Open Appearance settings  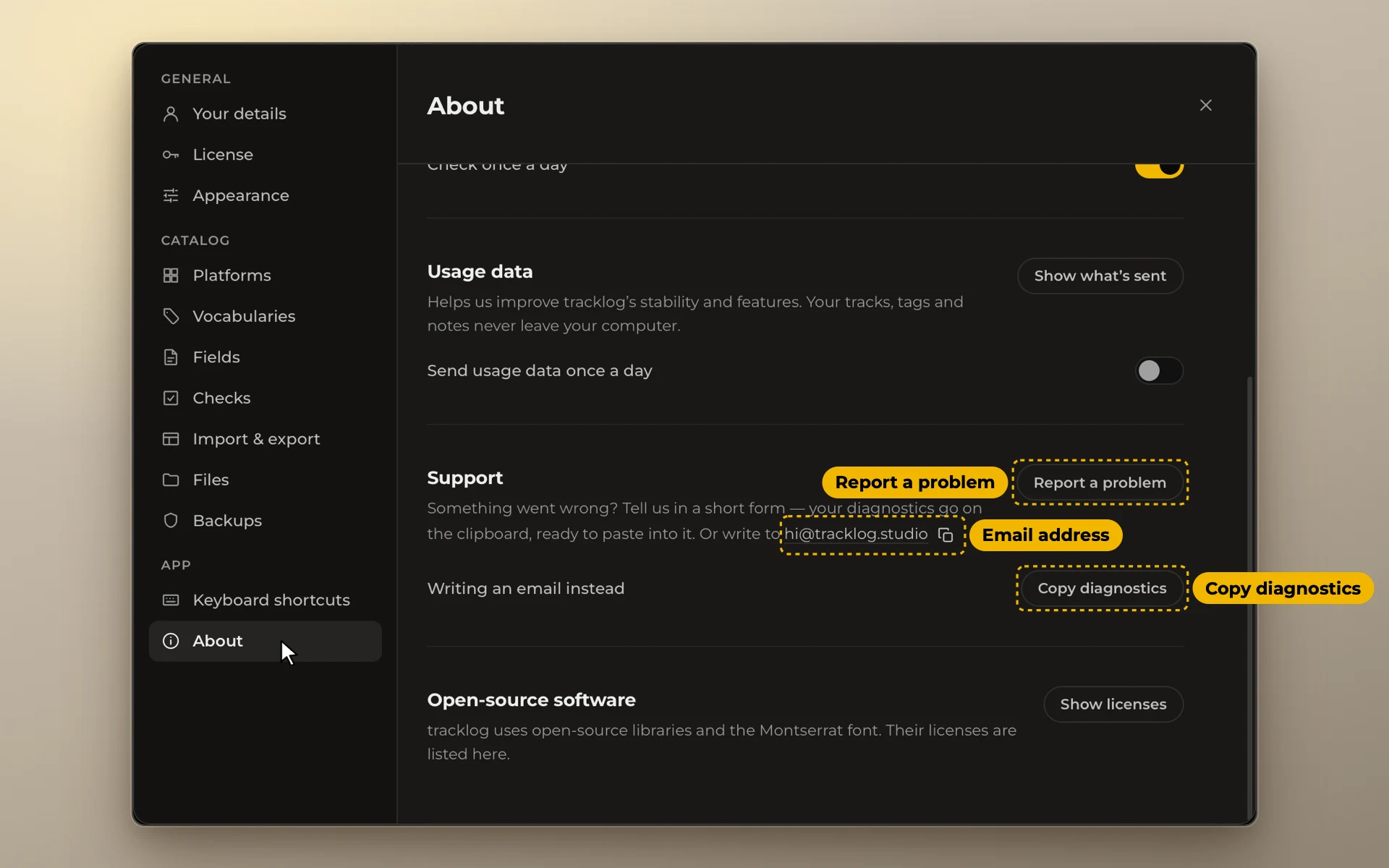[265, 195]
